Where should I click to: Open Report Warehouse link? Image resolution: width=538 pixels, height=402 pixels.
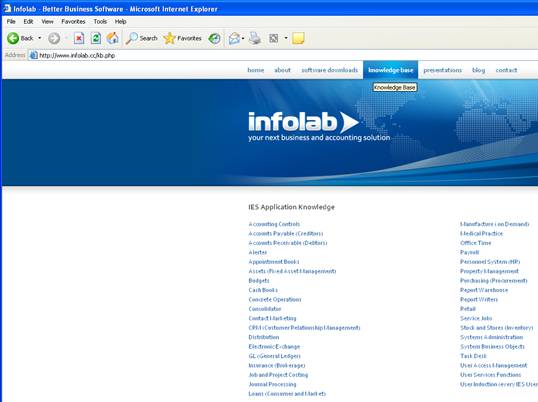(x=484, y=290)
